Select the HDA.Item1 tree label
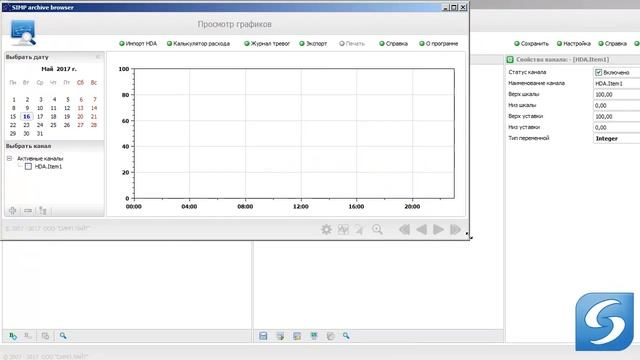640x360 pixels. click(48, 167)
